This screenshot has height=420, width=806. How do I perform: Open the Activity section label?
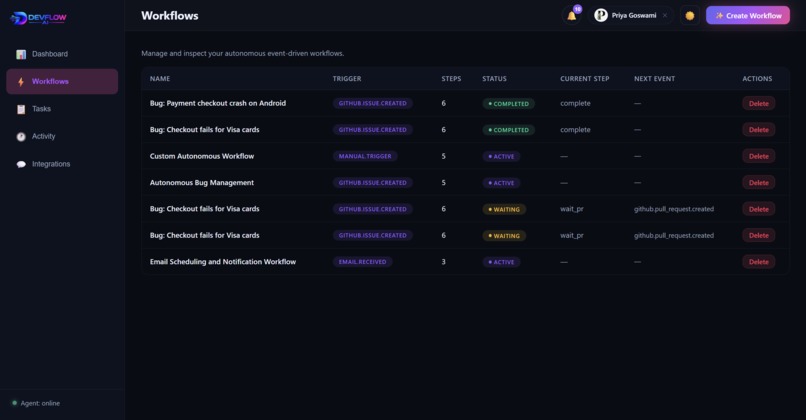[x=43, y=136]
